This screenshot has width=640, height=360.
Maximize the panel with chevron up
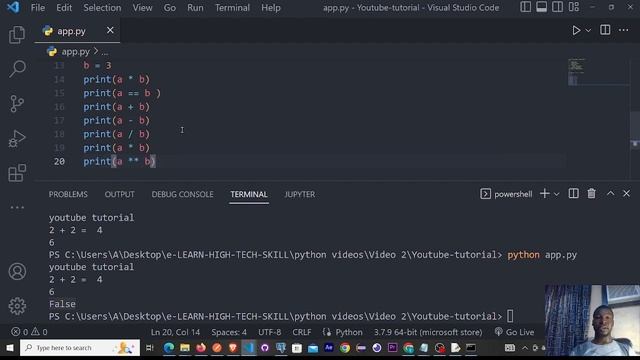tap(610, 193)
